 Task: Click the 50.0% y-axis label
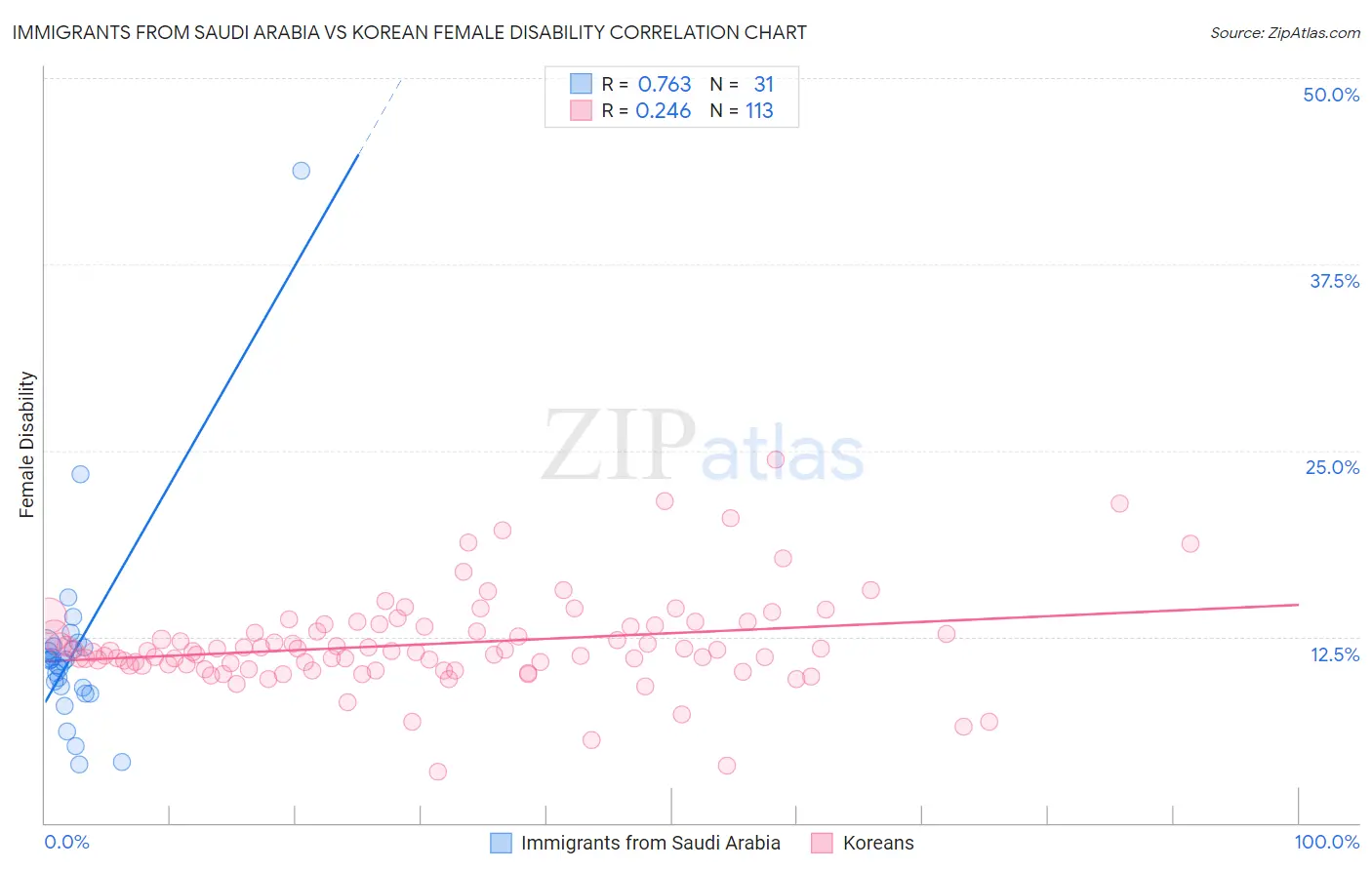pyautogui.click(x=1331, y=95)
